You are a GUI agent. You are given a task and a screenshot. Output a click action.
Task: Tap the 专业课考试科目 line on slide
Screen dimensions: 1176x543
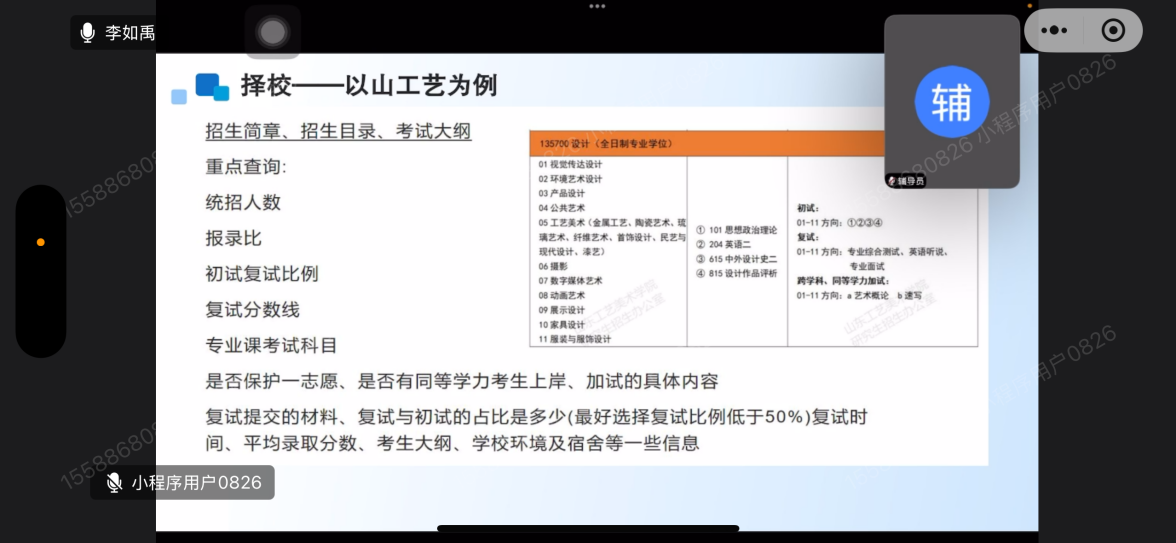point(271,345)
